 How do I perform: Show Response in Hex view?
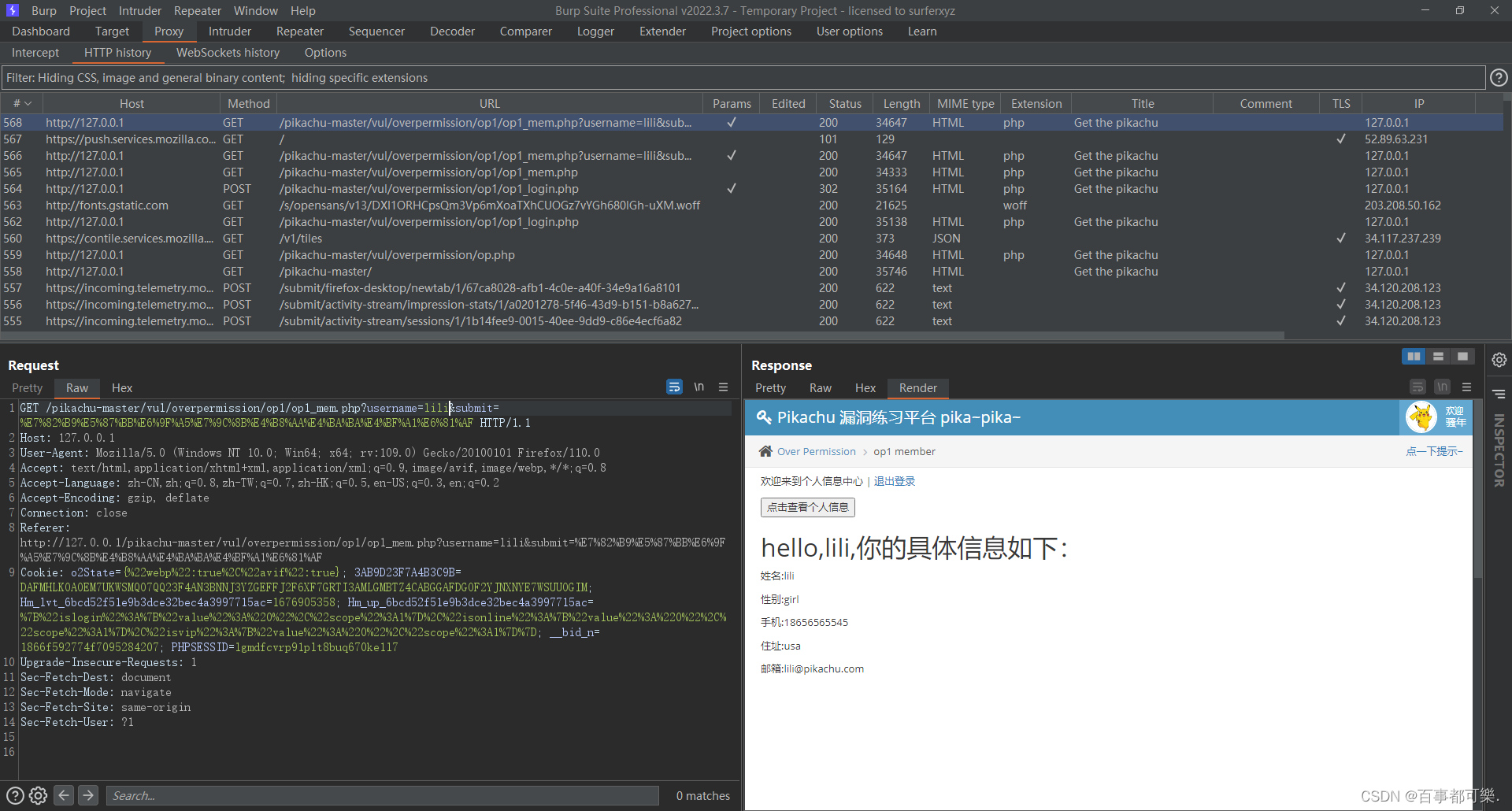(x=865, y=388)
